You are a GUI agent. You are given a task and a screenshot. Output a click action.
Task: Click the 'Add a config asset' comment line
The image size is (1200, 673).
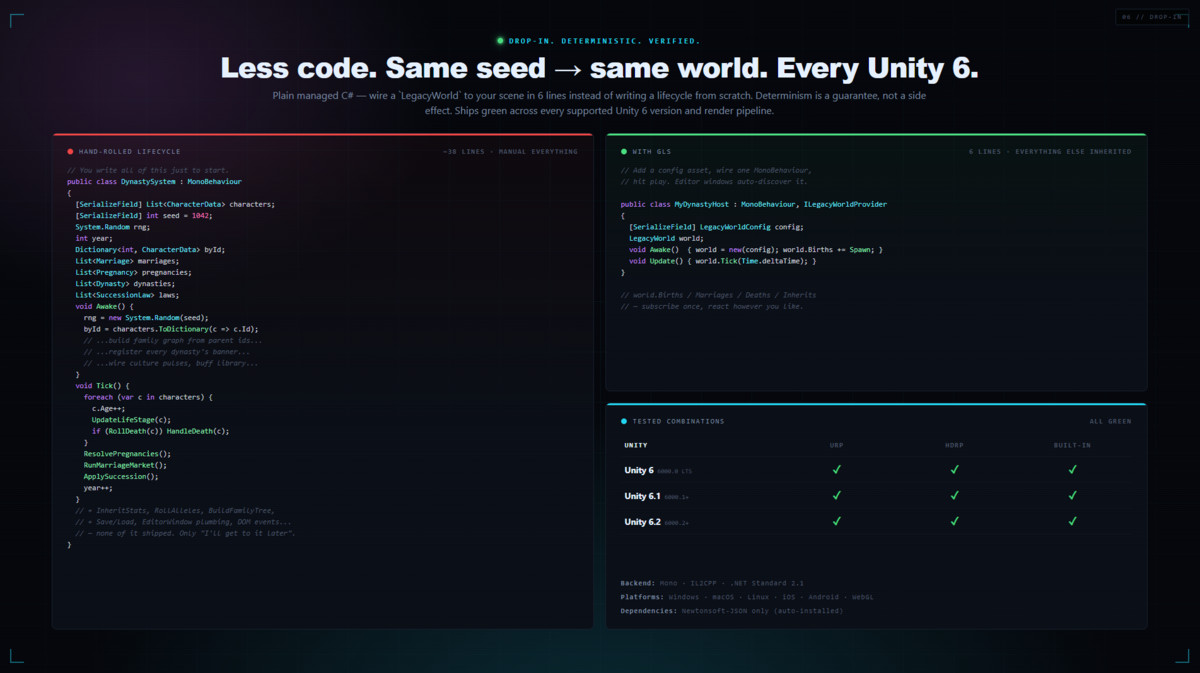pyautogui.click(x=716, y=171)
